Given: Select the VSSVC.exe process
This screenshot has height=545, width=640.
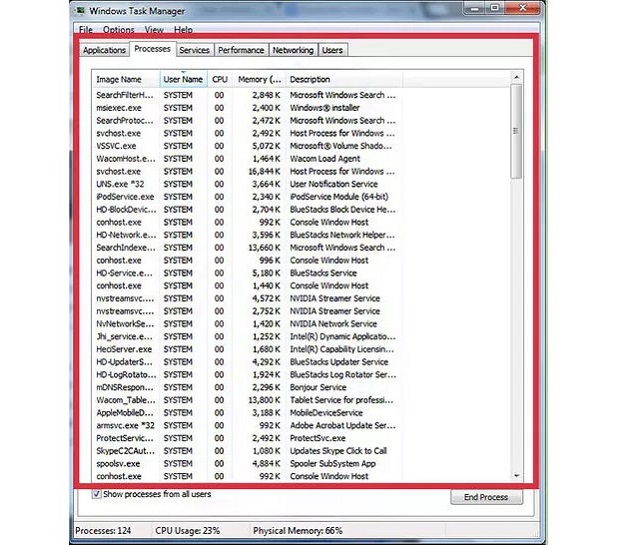Looking at the screenshot, I should pyautogui.click(x=247, y=146).
